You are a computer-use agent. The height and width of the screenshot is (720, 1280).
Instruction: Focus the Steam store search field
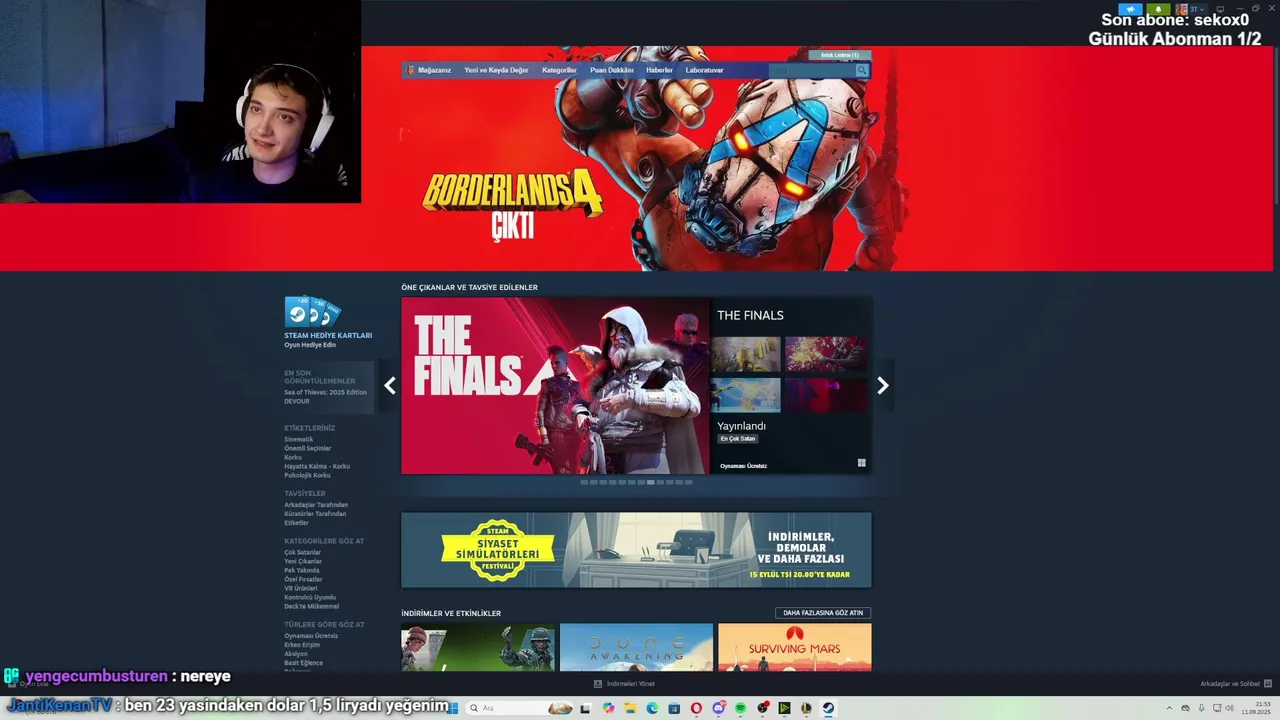[812, 70]
